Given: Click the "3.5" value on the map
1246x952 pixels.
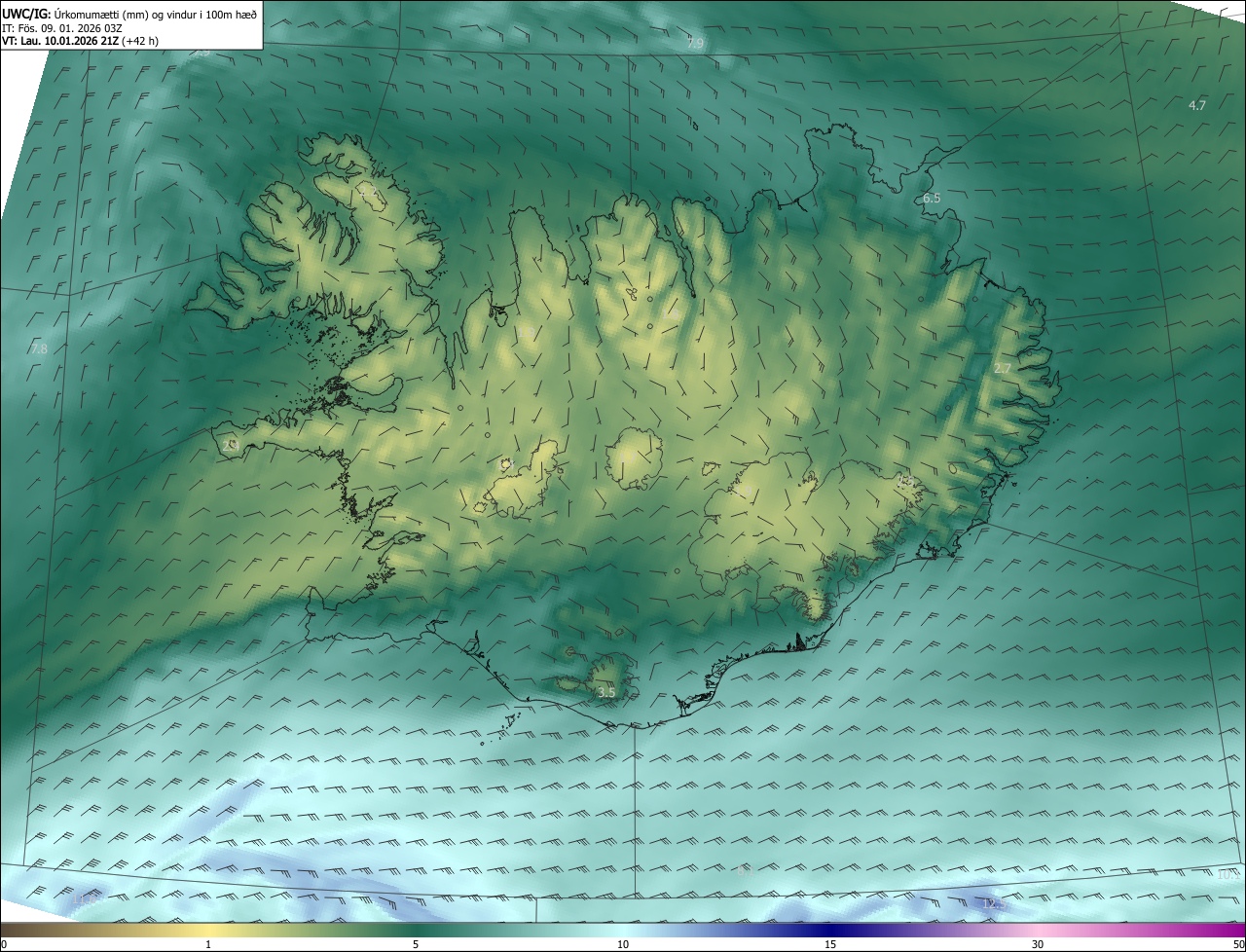Looking at the screenshot, I should (x=606, y=692).
